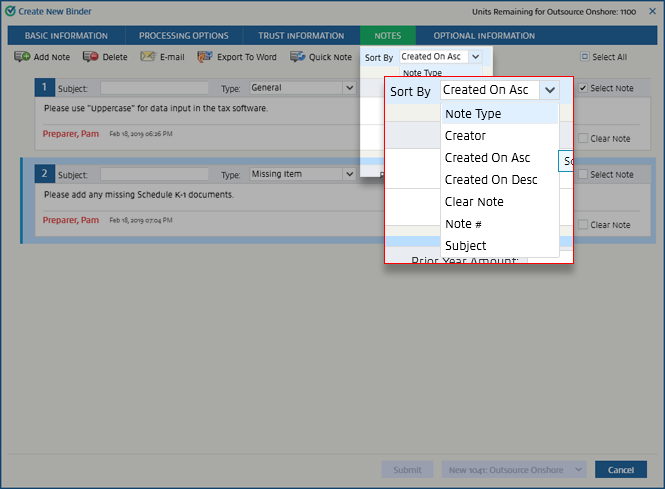
Task: Uncheck Select Note for note 1
Action: point(583,88)
